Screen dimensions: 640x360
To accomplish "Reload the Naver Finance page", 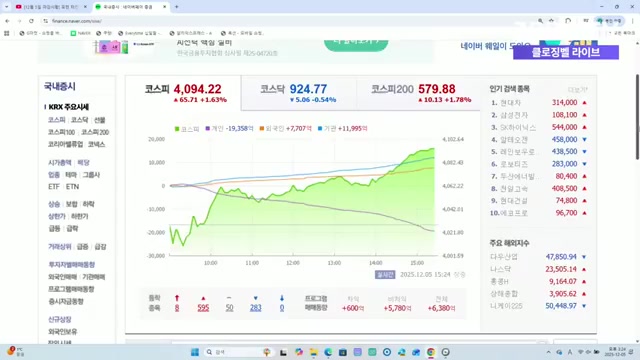I will pos(31,21).
